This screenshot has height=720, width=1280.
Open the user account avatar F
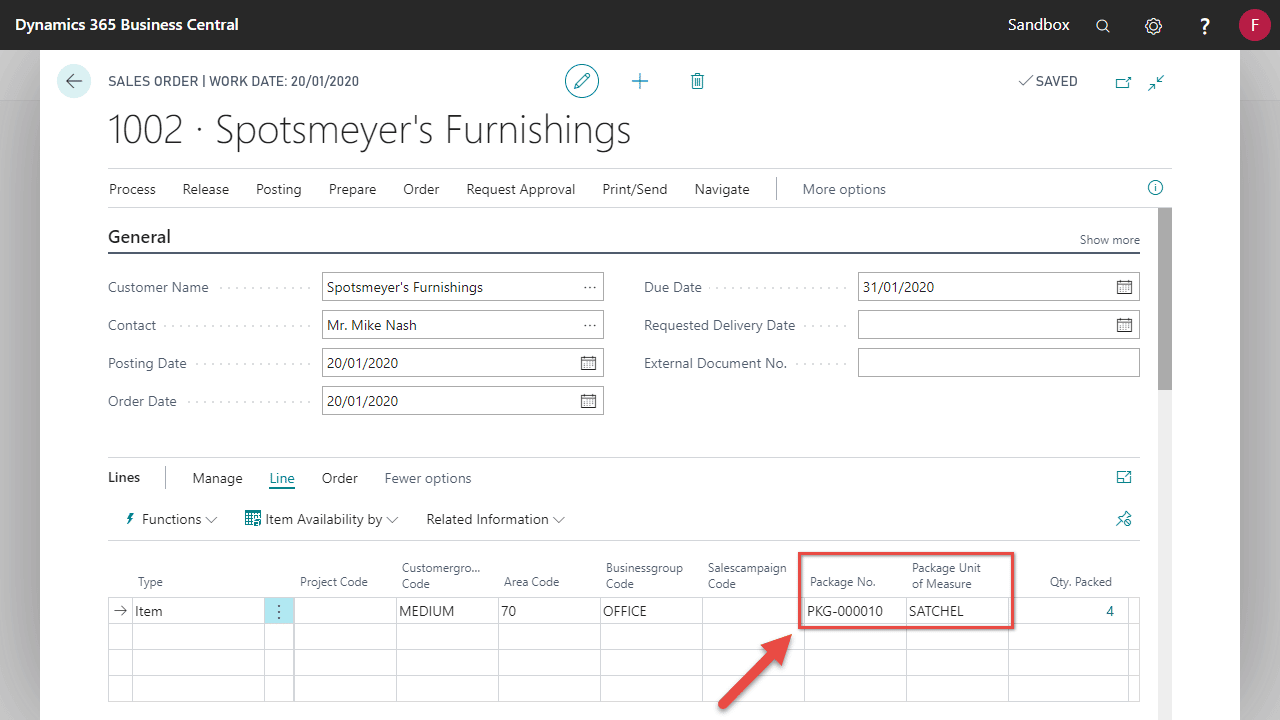[x=1254, y=25]
